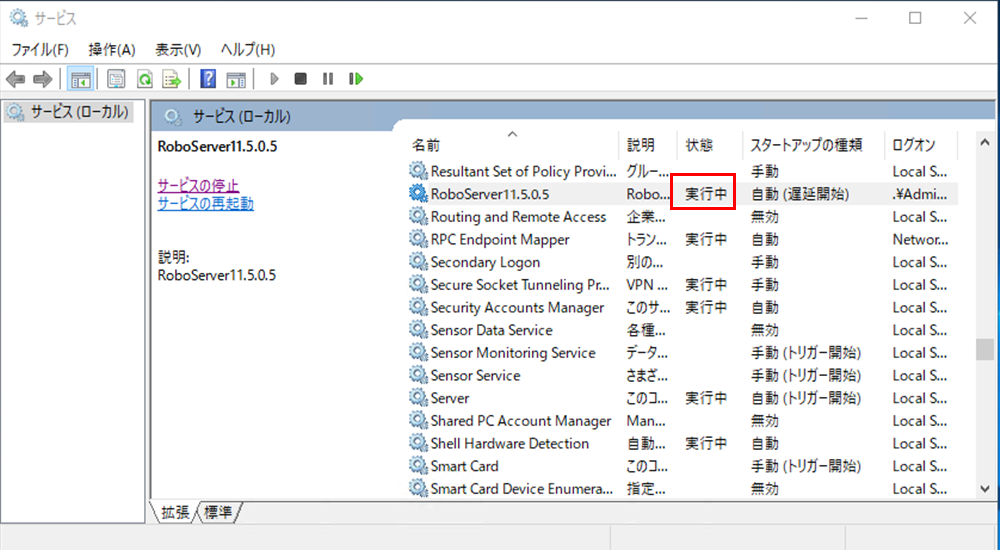Screen dimensions: 1000x550
Task: Open the ヘルプ(H) menu
Action: (x=247, y=50)
